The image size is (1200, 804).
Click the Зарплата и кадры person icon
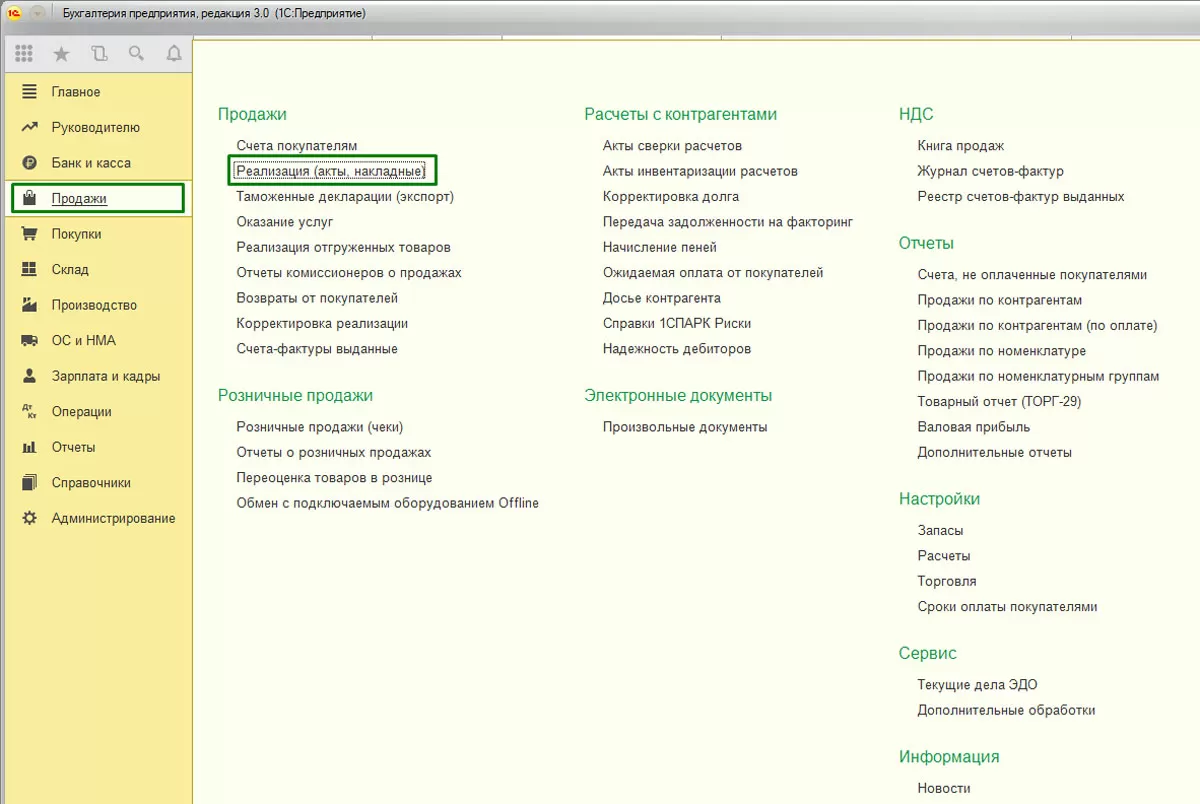coord(30,376)
